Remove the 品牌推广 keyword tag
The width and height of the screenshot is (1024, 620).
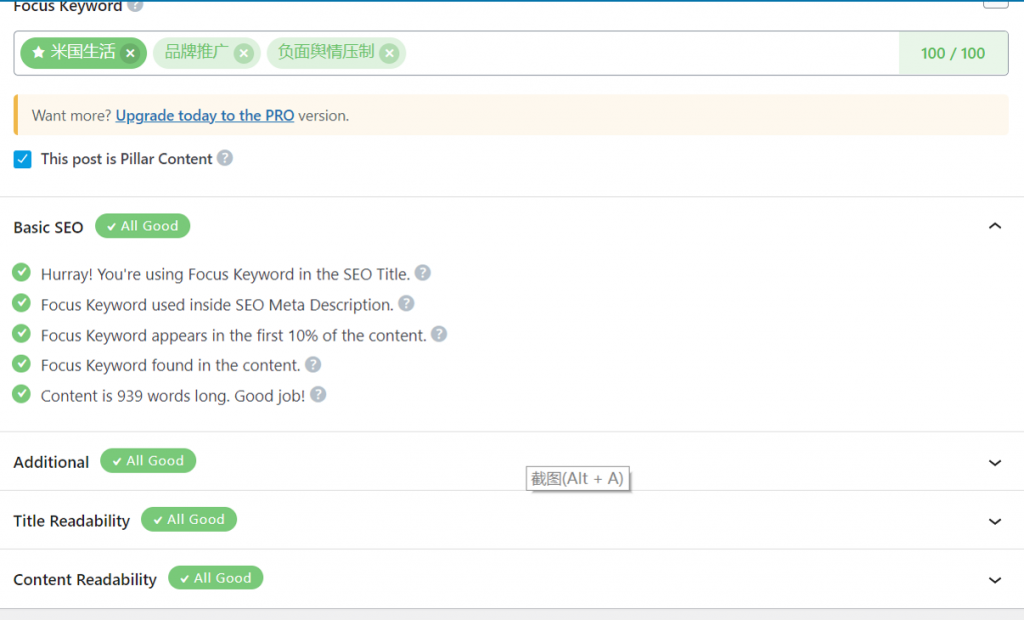click(244, 54)
